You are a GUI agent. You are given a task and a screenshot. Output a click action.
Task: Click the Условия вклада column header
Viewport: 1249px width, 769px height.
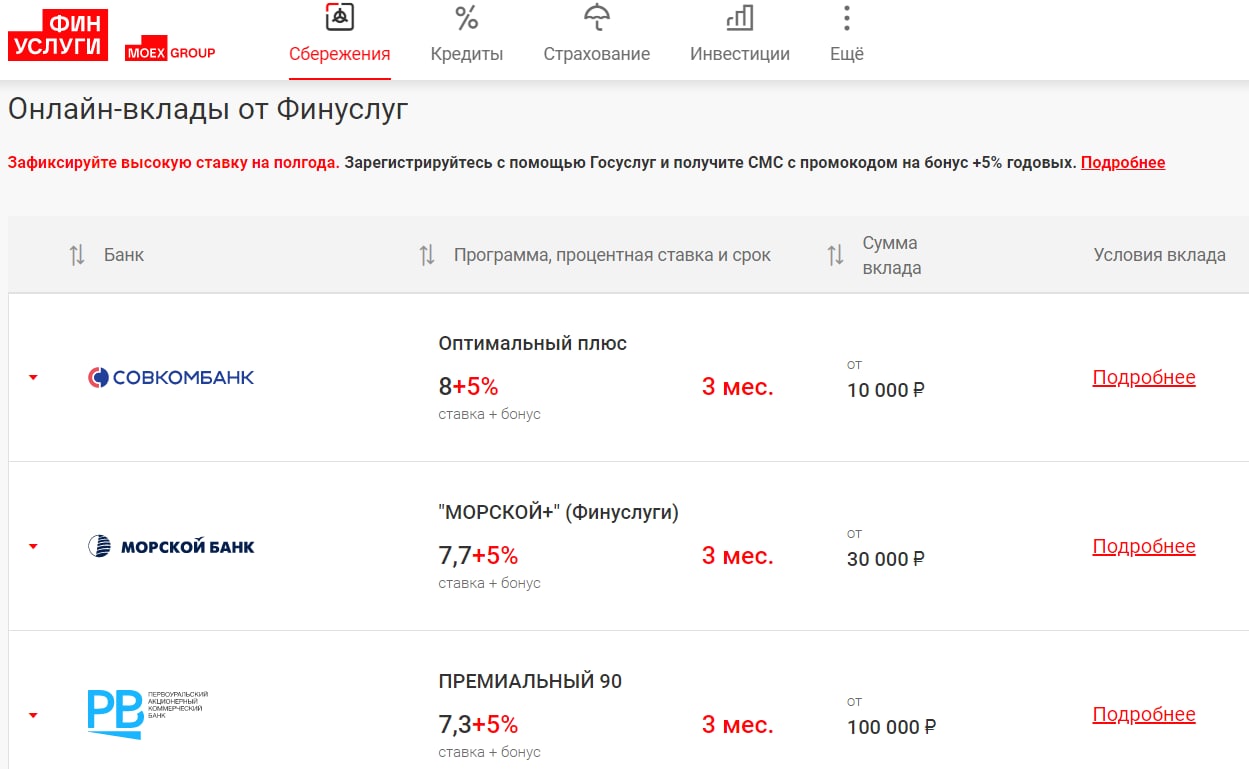click(1160, 255)
